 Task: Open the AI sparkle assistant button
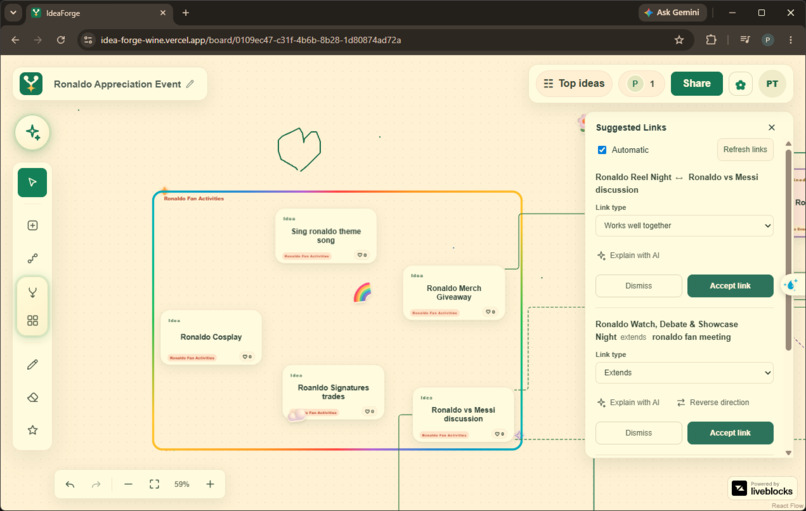(32, 132)
